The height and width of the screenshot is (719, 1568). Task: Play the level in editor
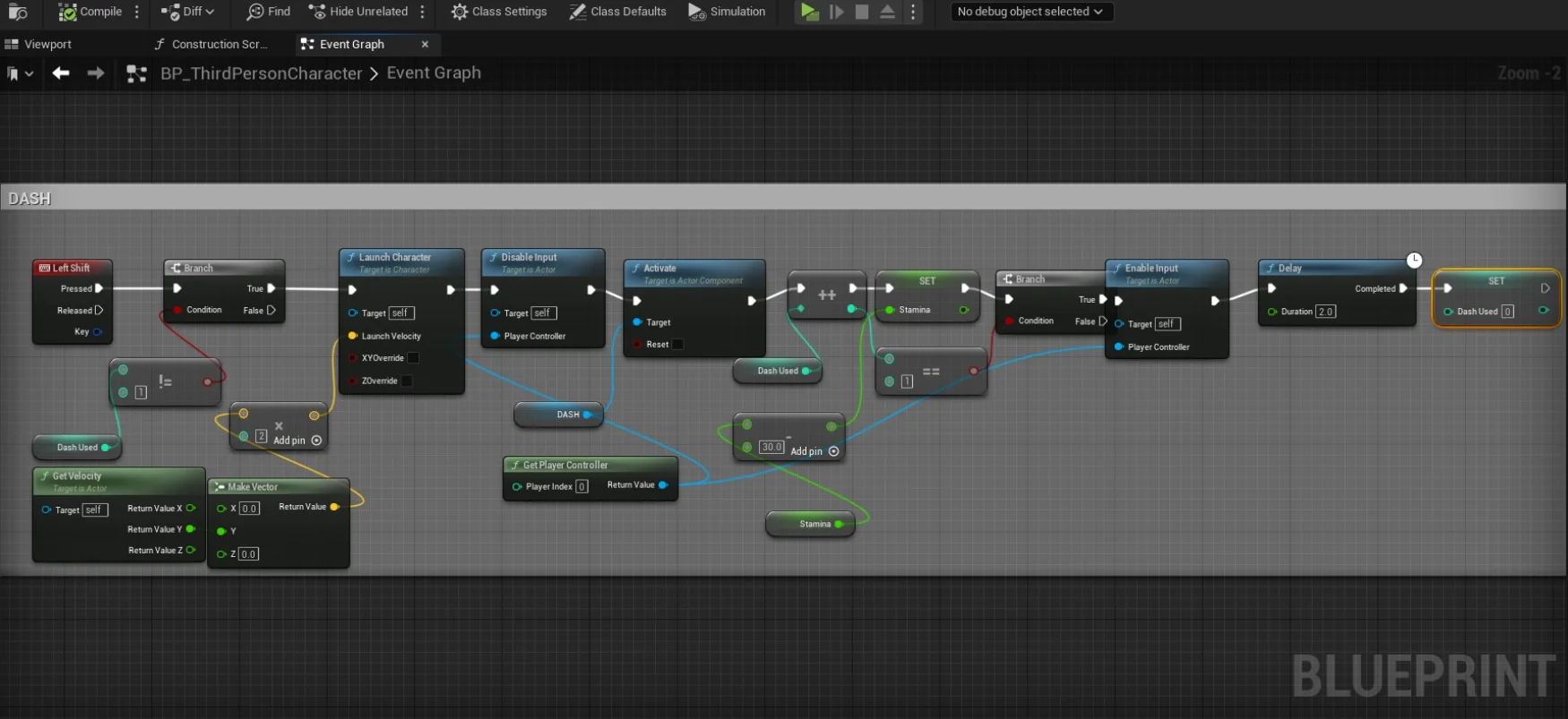[809, 12]
